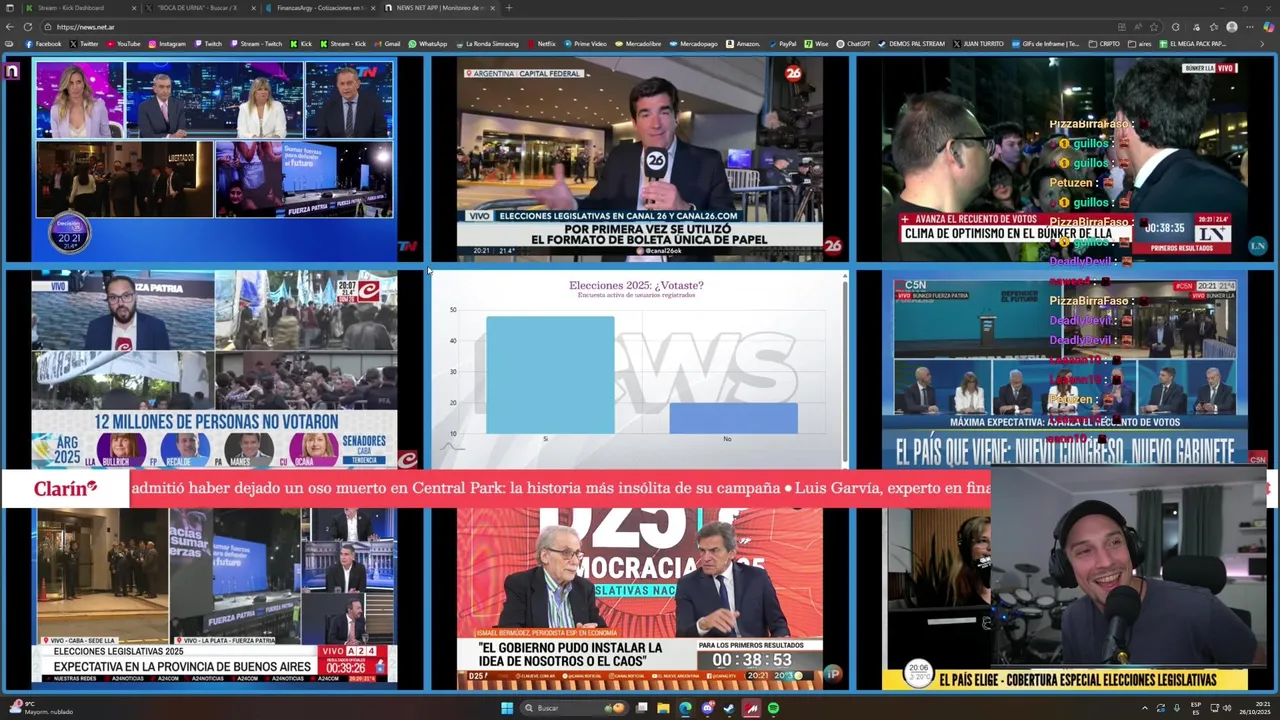Open the Windows Start menu

[507, 708]
